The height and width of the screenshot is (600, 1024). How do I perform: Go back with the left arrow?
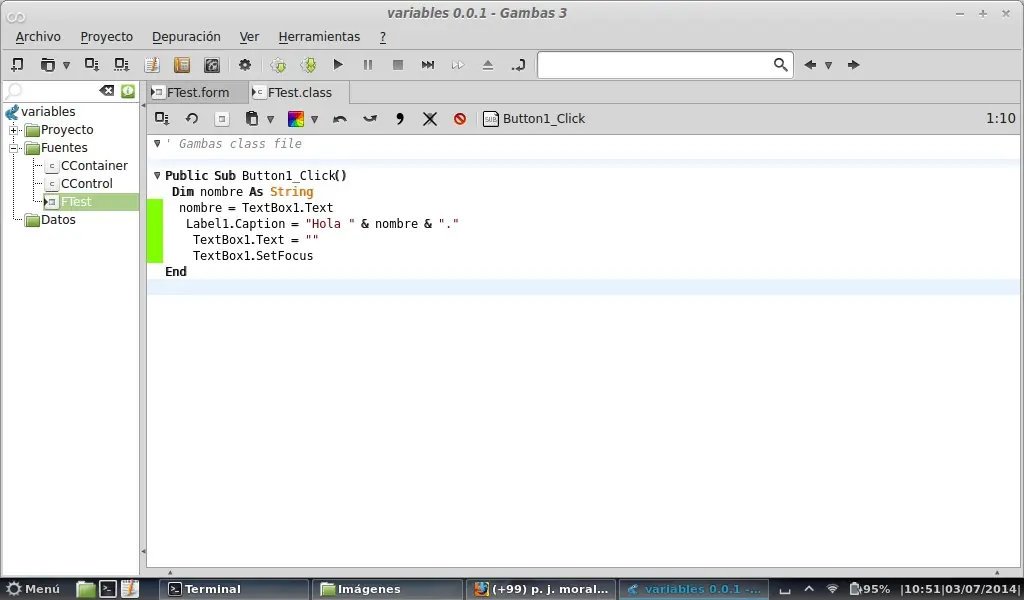coord(810,65)
